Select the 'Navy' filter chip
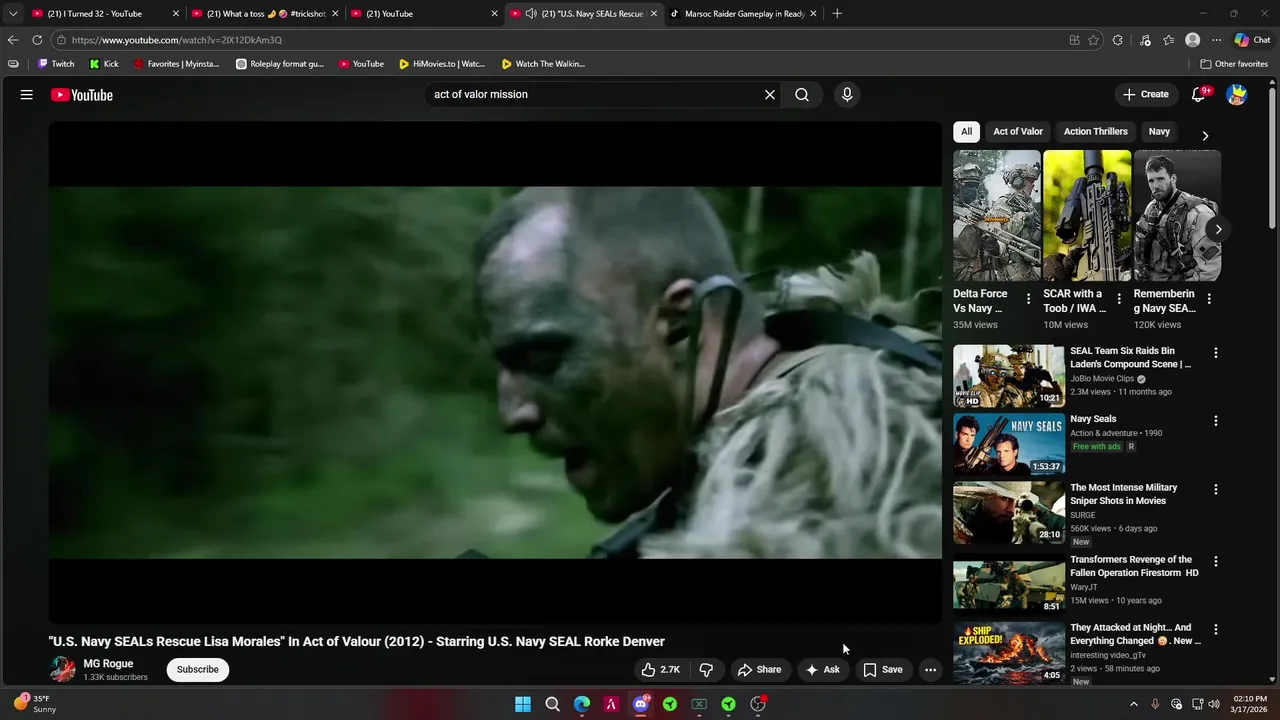The image size is (1280, 720). (x=1159, y=131)
